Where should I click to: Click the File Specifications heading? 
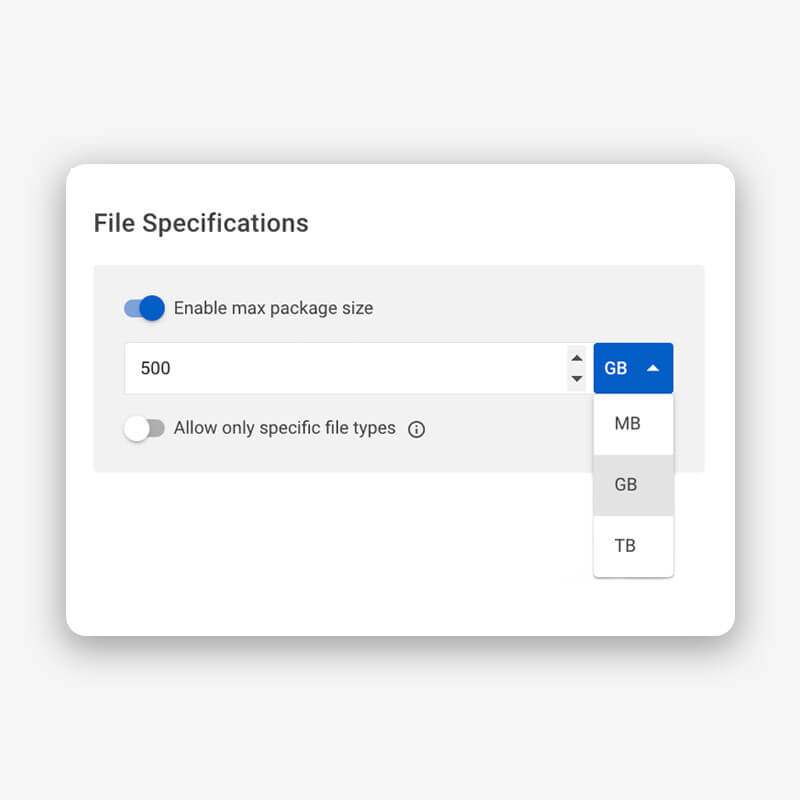pyautogui.click(x=200, y=223)
